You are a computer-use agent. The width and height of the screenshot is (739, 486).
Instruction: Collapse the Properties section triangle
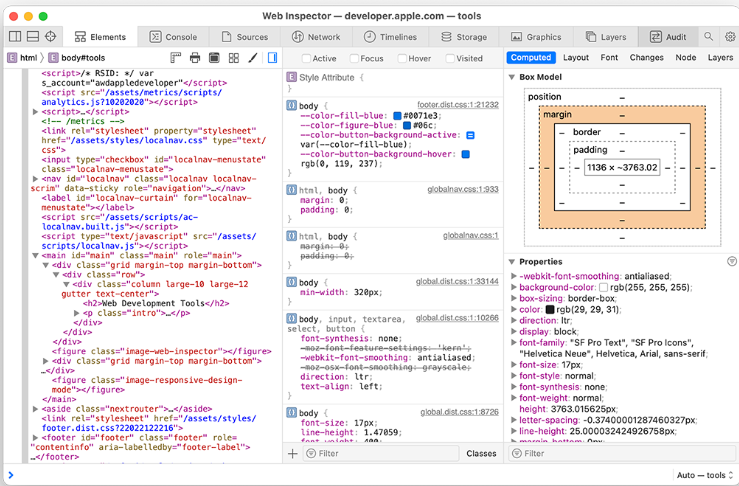(513, 262)
